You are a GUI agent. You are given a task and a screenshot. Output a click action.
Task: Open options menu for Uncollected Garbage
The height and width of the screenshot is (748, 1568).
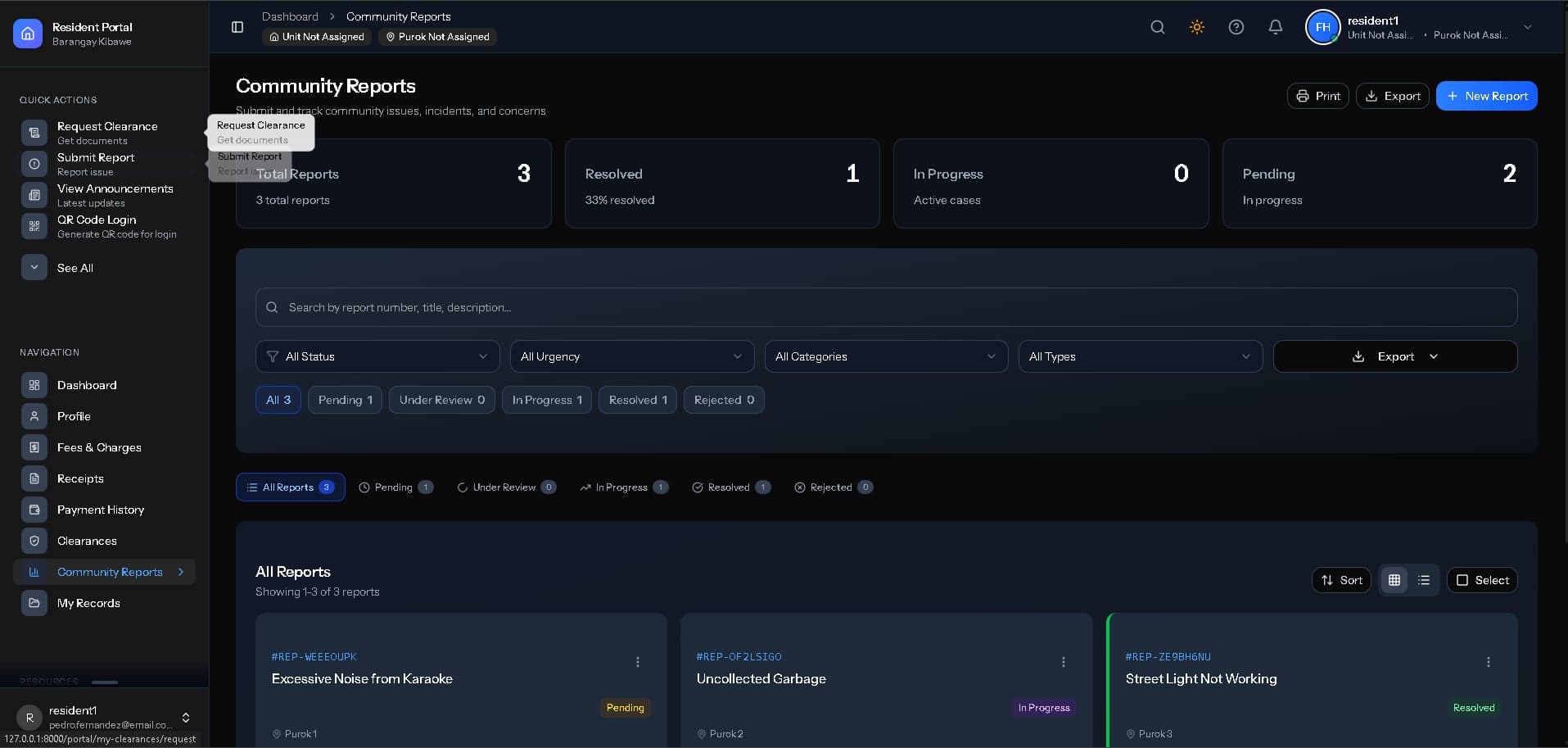pos(1064,662)
